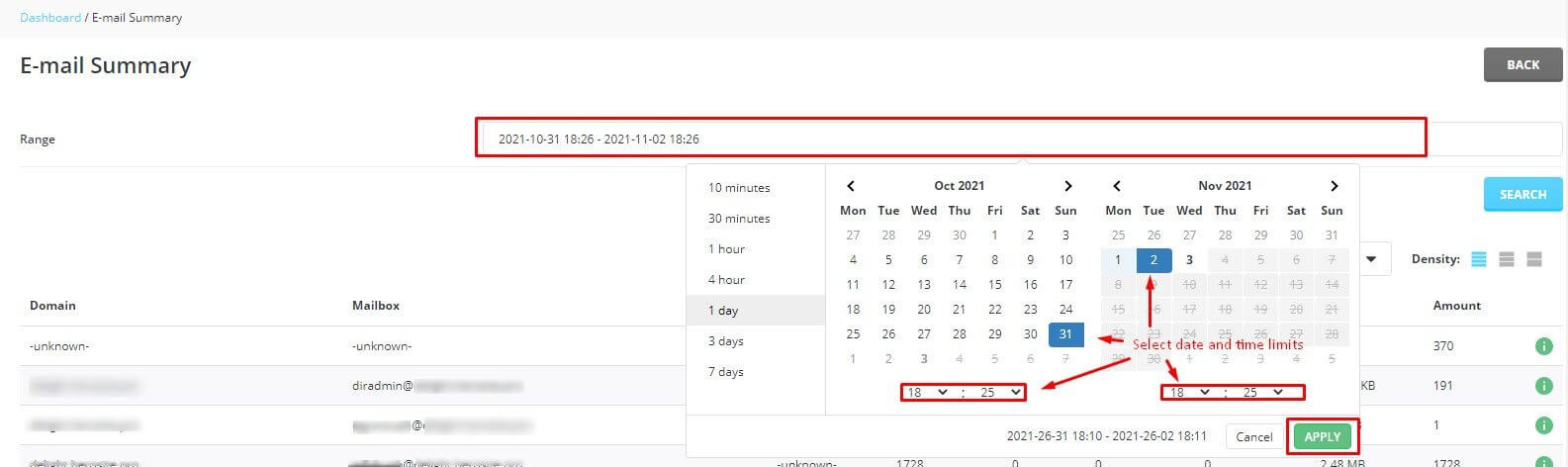Click previous arrow of Nov 2021 calendar
Screen dimensions: 1568x467
pos(1117,186)
